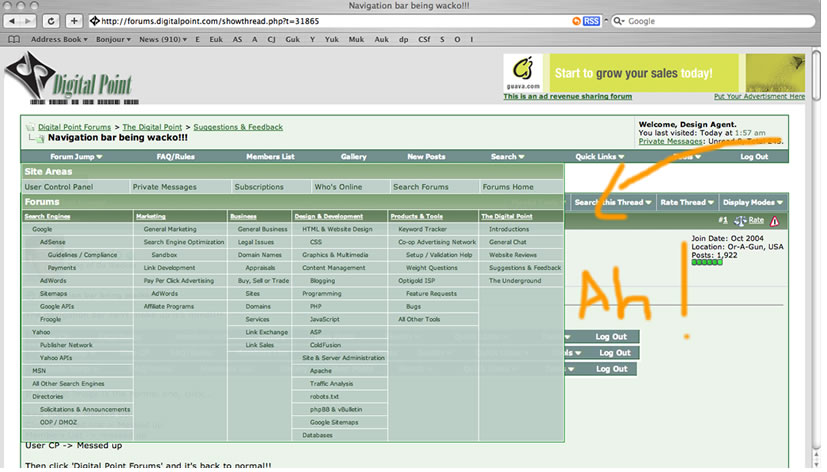Click the Rate link on post #1

click(x=756, y=220)
